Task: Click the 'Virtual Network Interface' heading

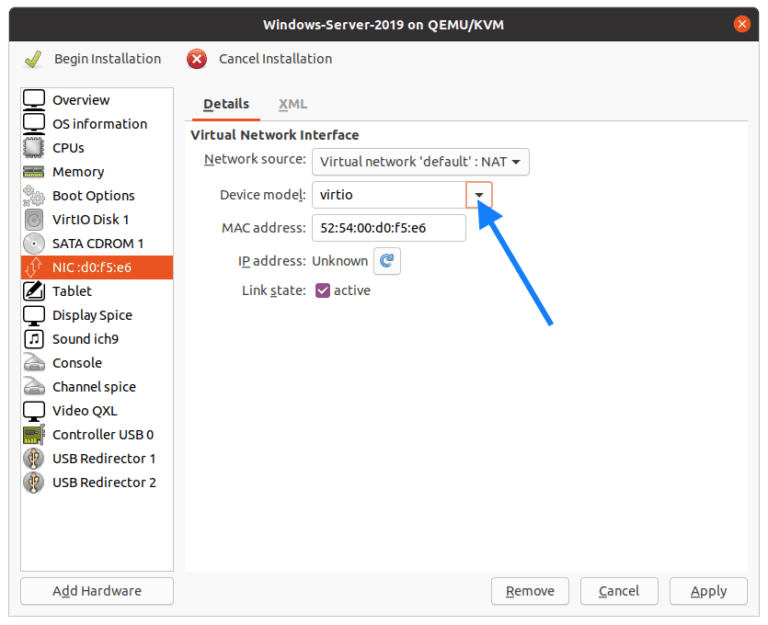Action: tap(275, 135)
